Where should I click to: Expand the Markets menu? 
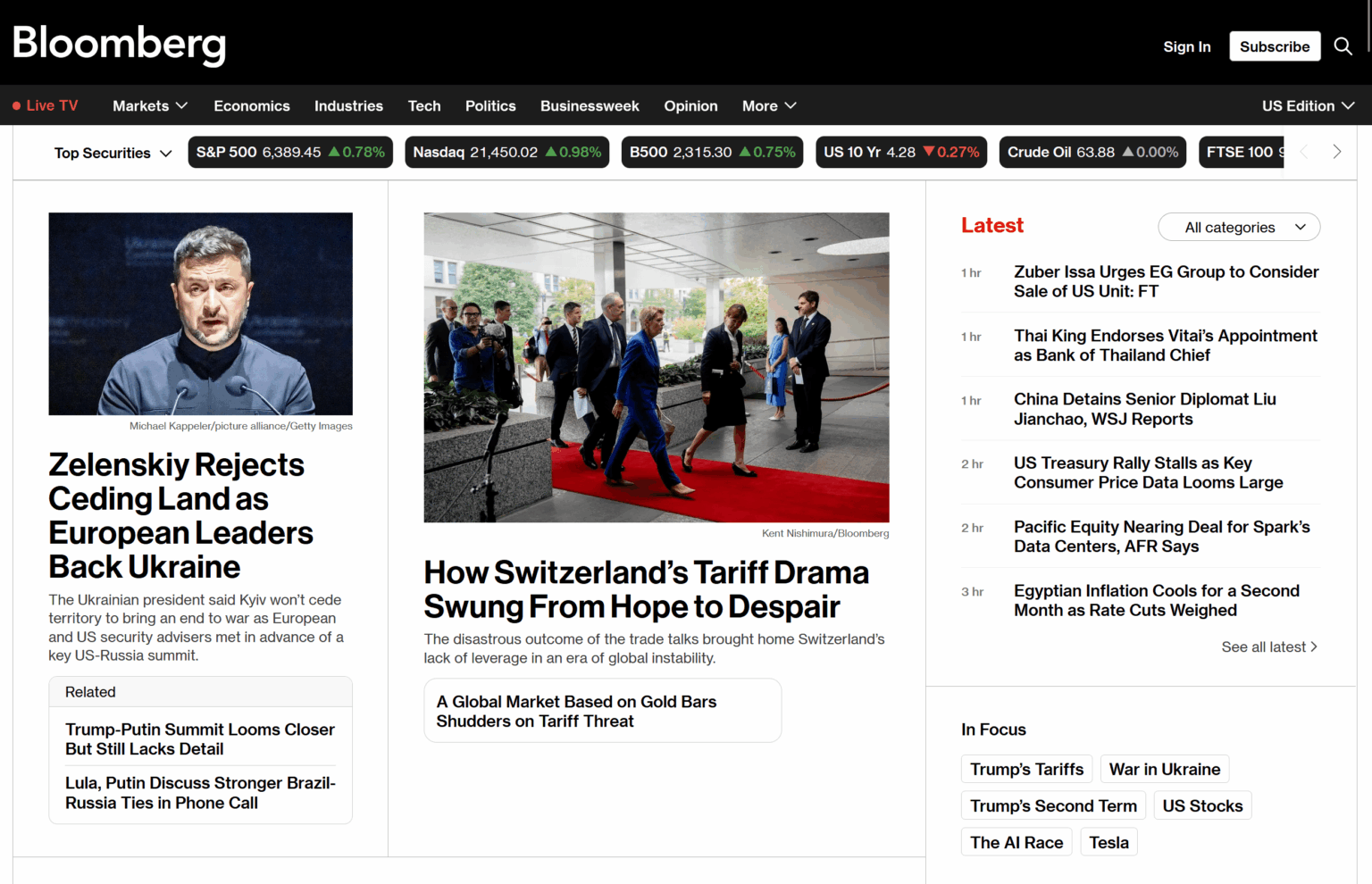click(150, 105)
